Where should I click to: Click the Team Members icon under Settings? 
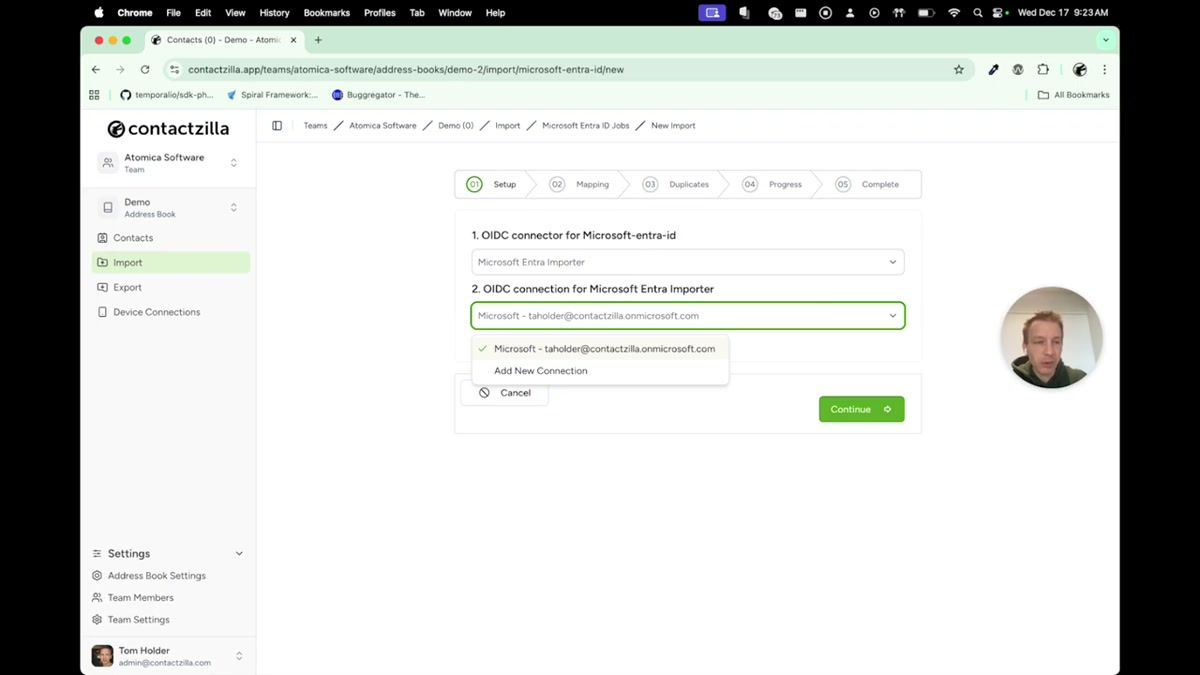[x=96, y=597]
